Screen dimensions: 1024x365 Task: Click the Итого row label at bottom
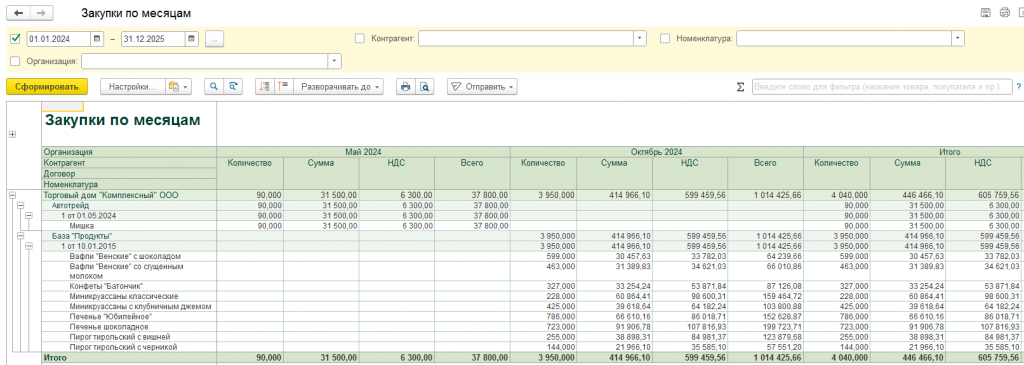54,358
